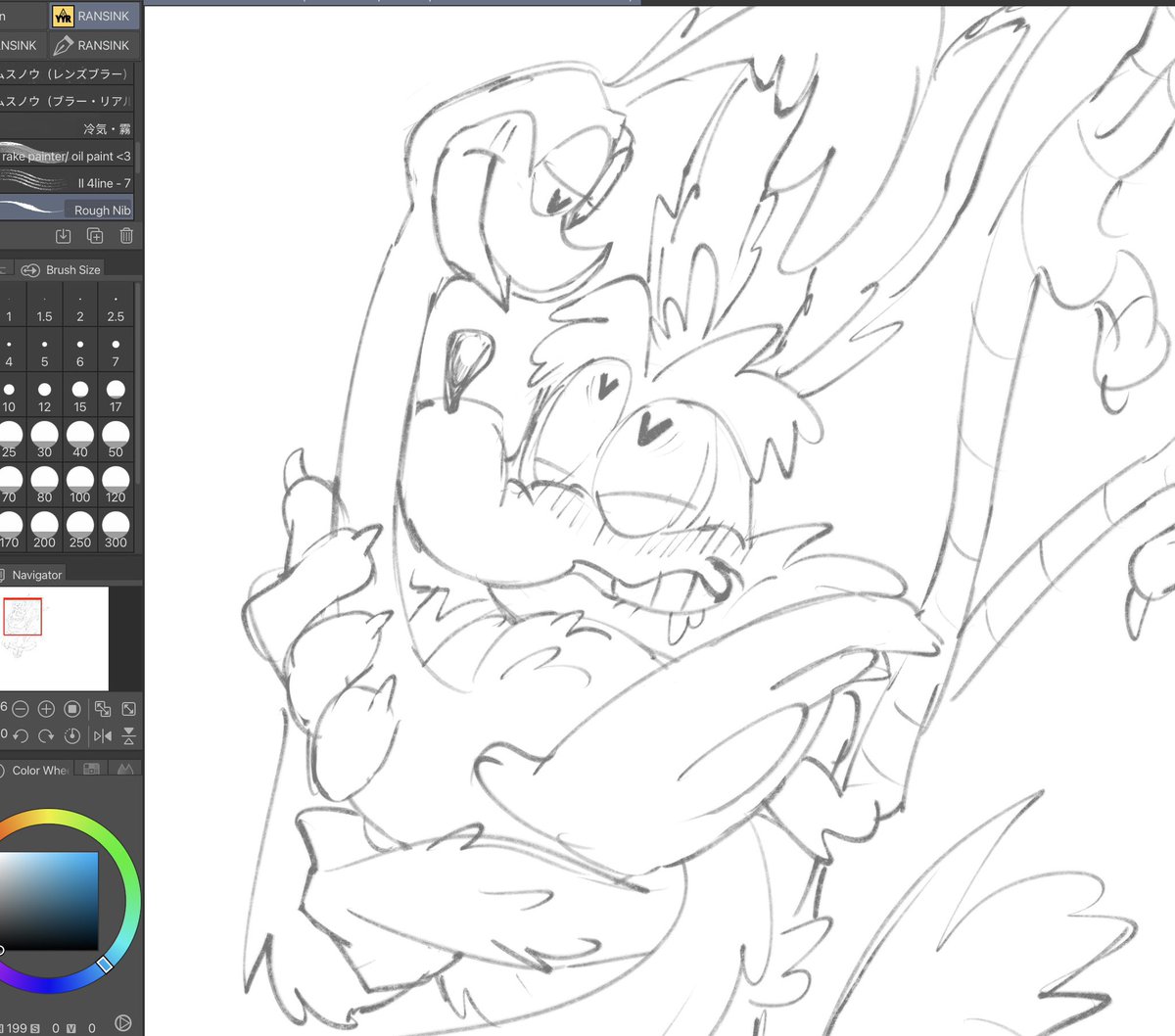Screen dimensions: 1175x1036
Task: Flip canvas vertically in Navigator
Action: [x=128, y=735]
